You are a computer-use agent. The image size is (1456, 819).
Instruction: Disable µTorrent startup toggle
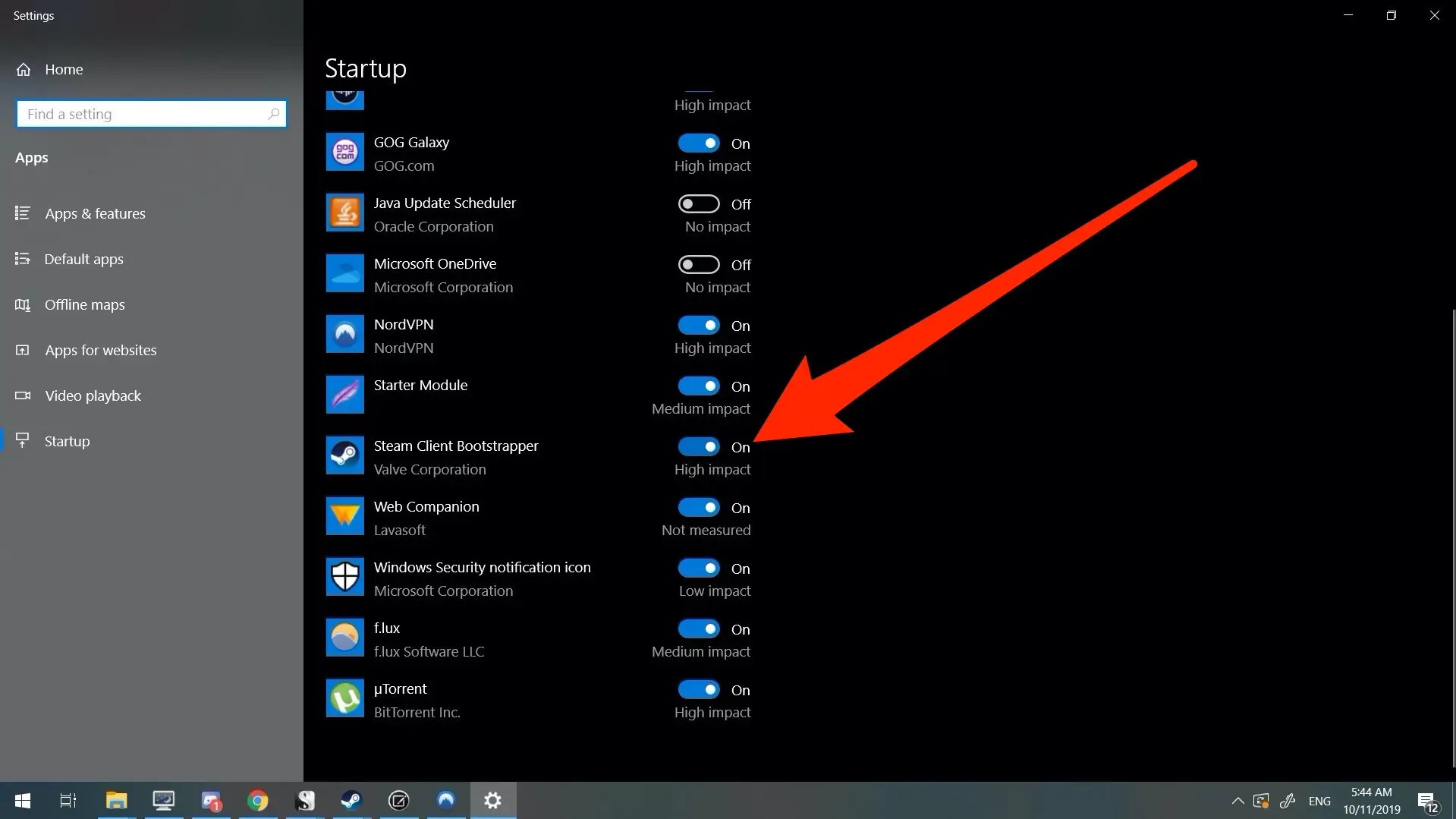point(699,689)
